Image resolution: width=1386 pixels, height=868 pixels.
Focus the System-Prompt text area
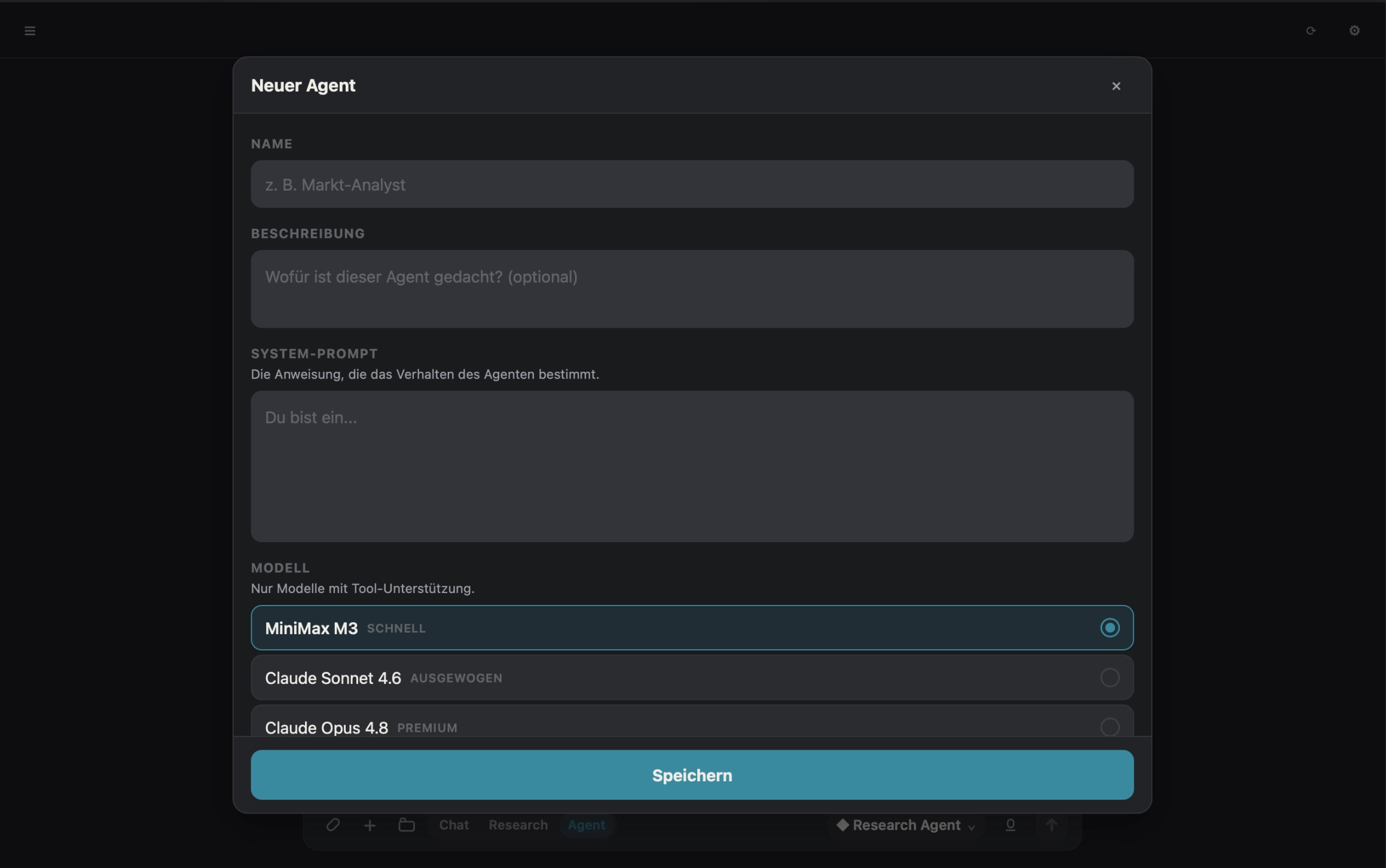[x=692, y=466]
